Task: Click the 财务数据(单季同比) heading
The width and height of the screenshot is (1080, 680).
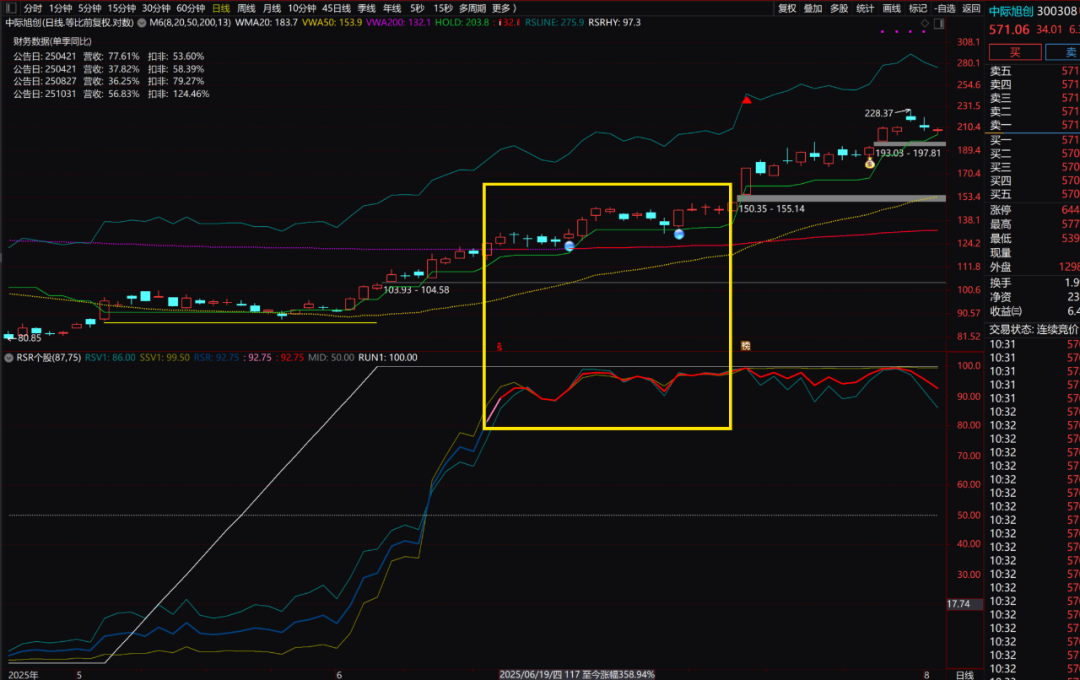Action: pyautogui.click(x=52, y=41)
